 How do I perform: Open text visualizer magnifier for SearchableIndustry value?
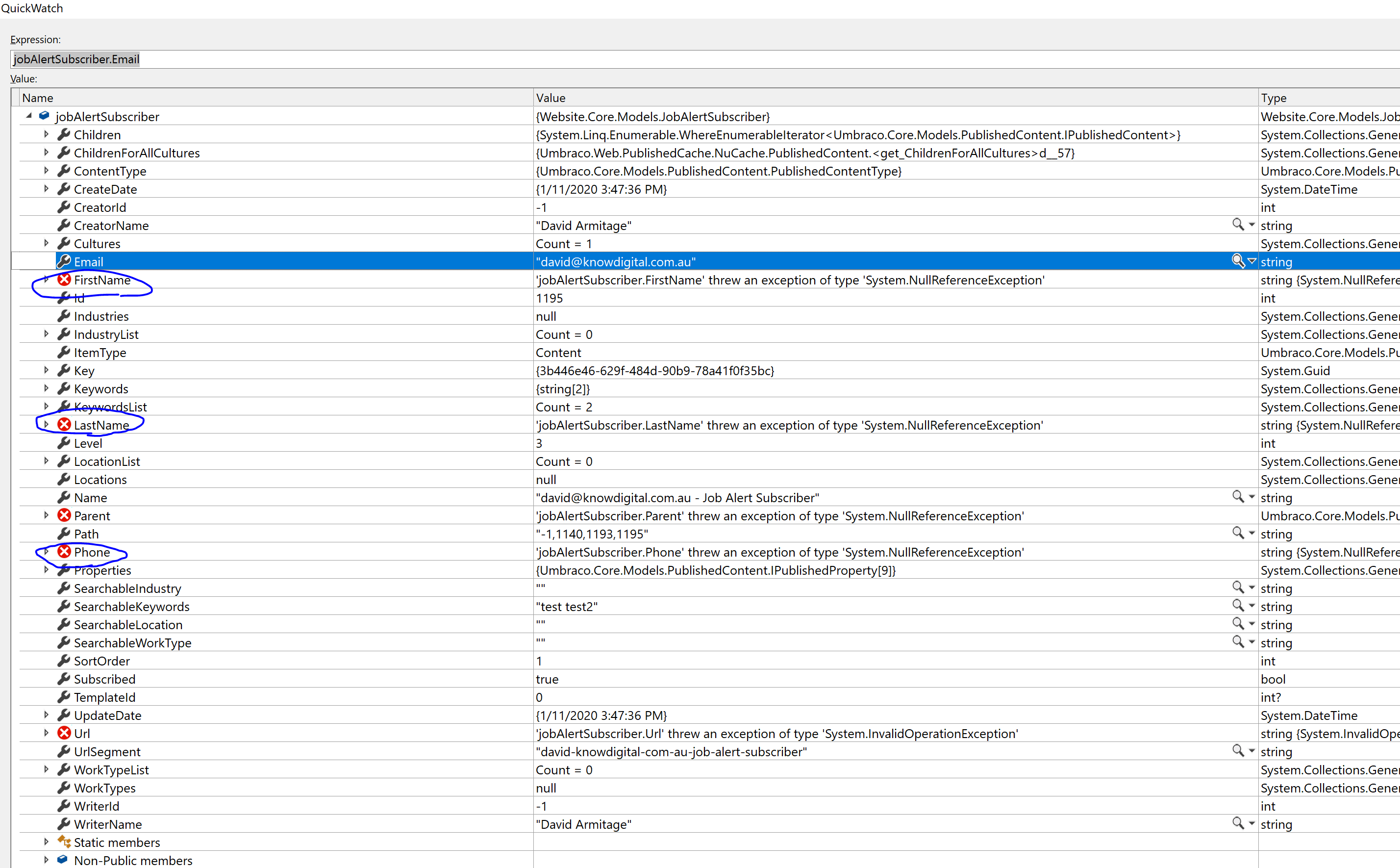tap(1238, 587)
